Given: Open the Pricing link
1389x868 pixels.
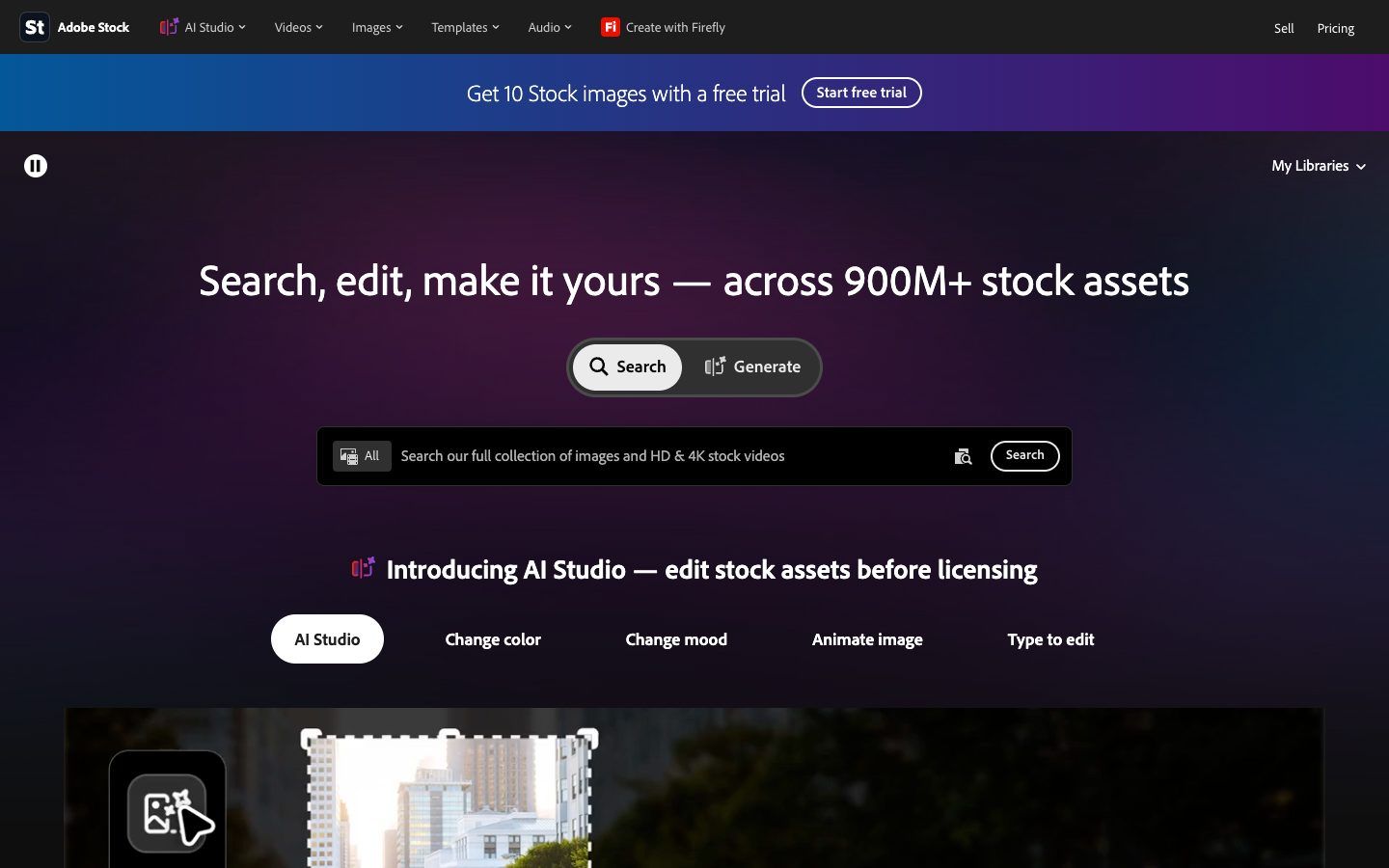Looking at the screenshot, I should pos(1336,28).
